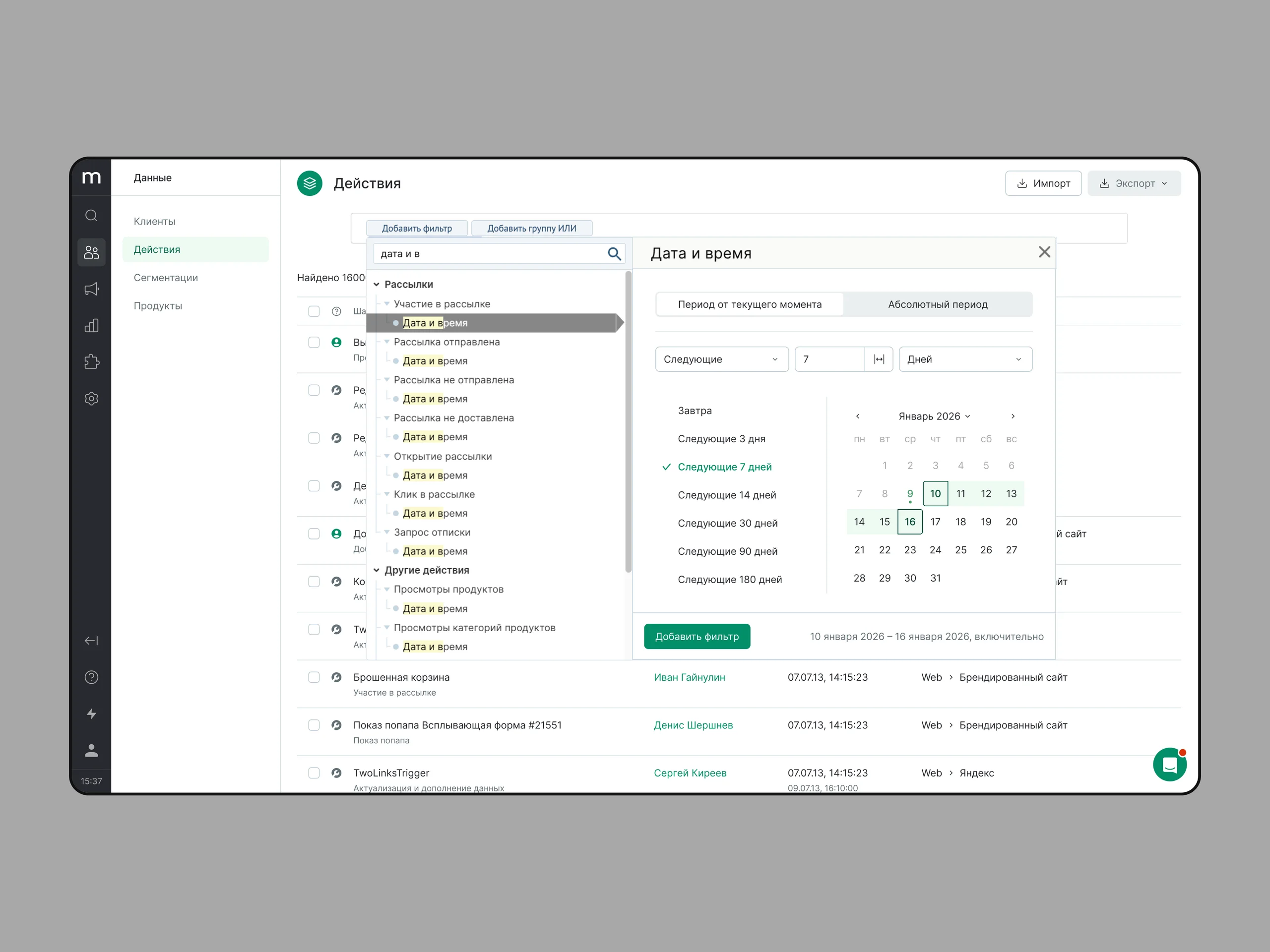The height and width of the screenshot is (952, 1270).
Task: Open the bar chart analytics icon
Action: point(91,326)
